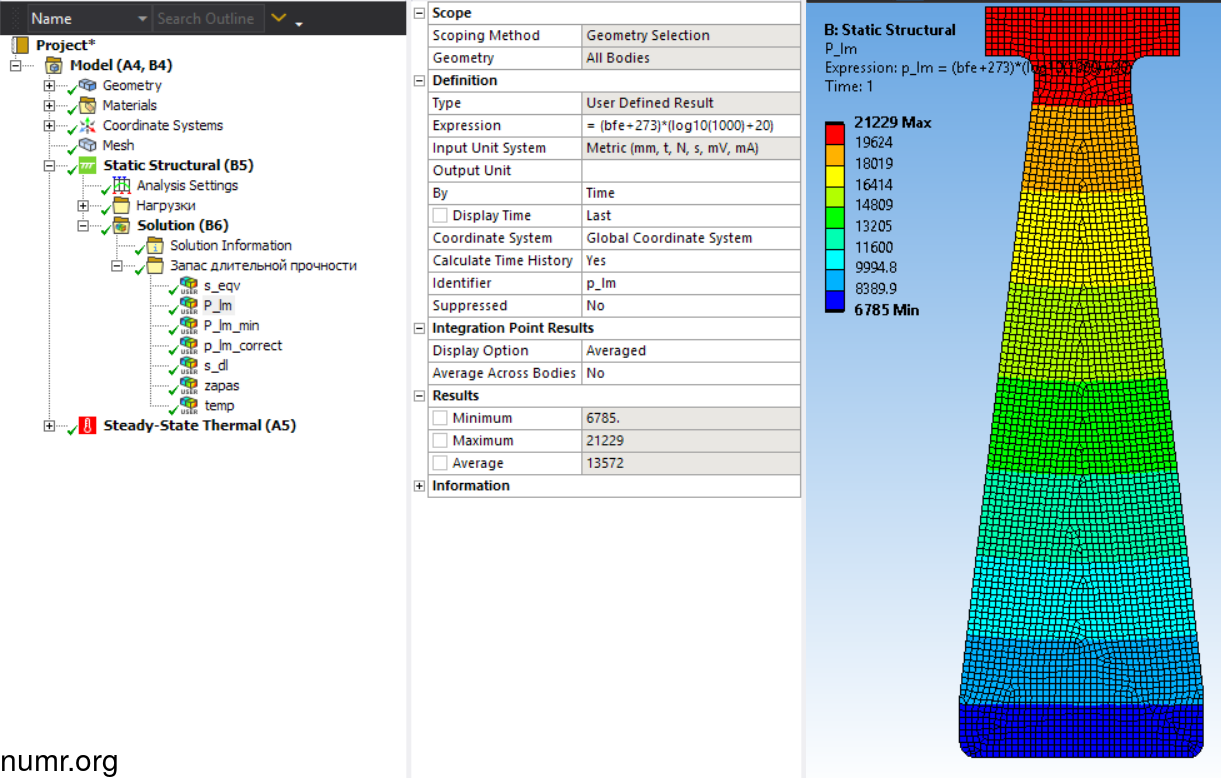Click the s_eqv user result icon

point(189,286)
